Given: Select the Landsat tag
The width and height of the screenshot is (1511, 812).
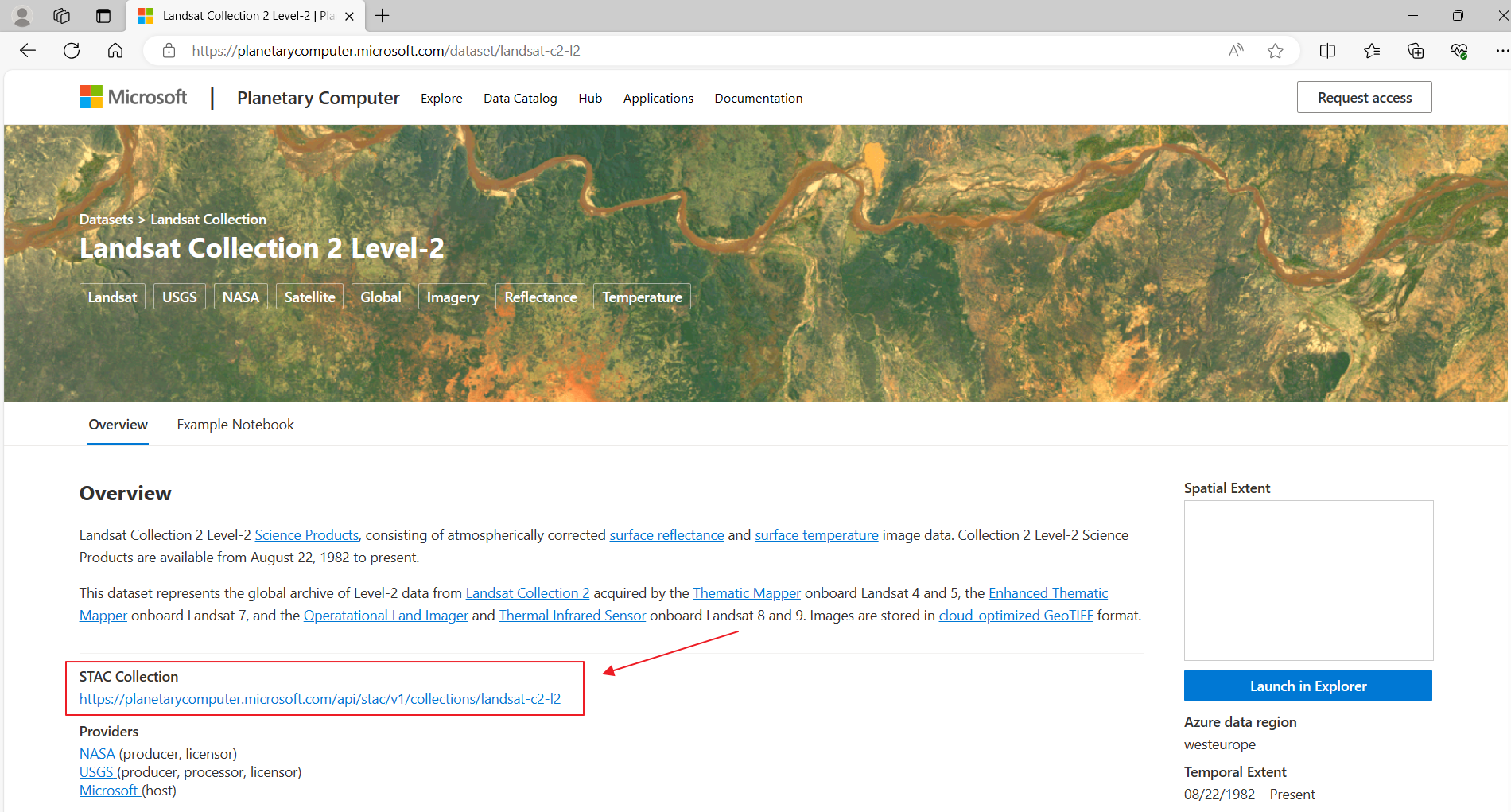Looking at the screenshot, I should [112, 297].
